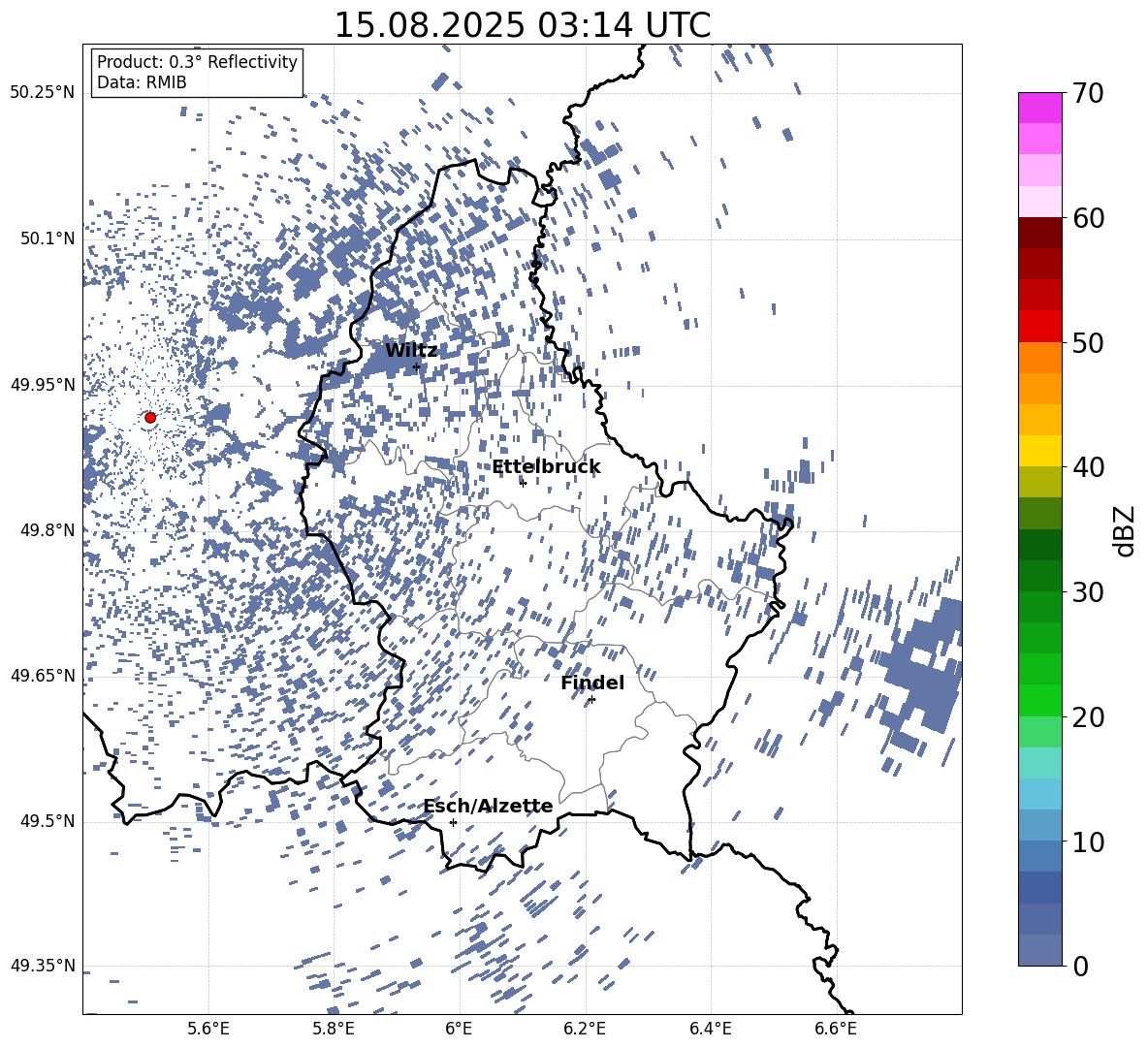Click the Findel station cross marker

591,700
